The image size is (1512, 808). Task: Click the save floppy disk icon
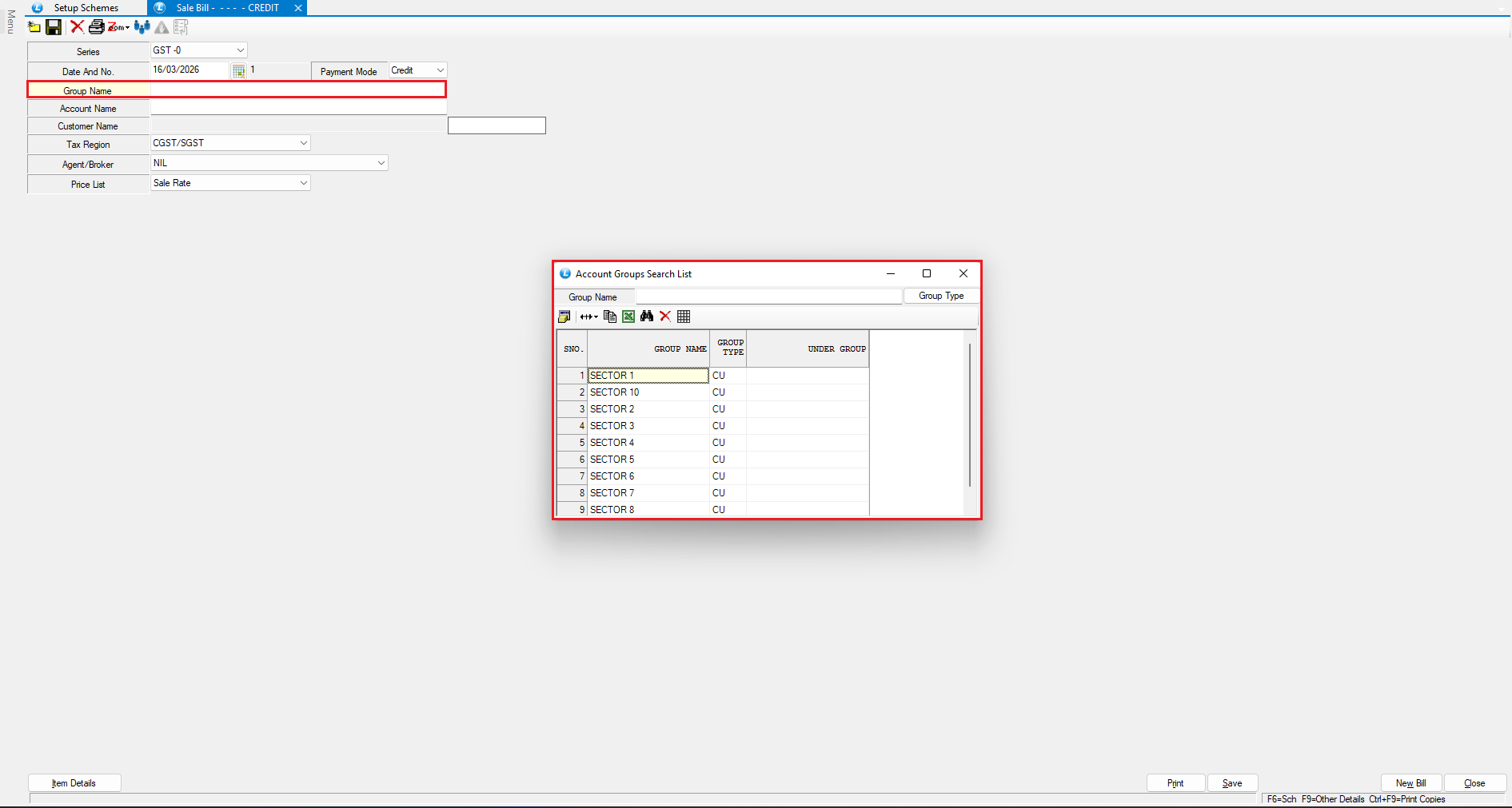coord(54,27)
